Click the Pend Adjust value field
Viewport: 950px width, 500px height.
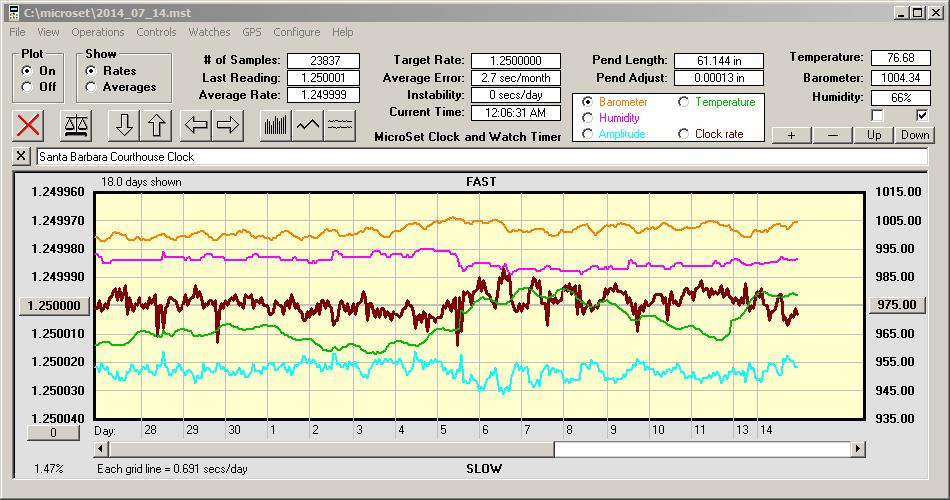[719, 78]
